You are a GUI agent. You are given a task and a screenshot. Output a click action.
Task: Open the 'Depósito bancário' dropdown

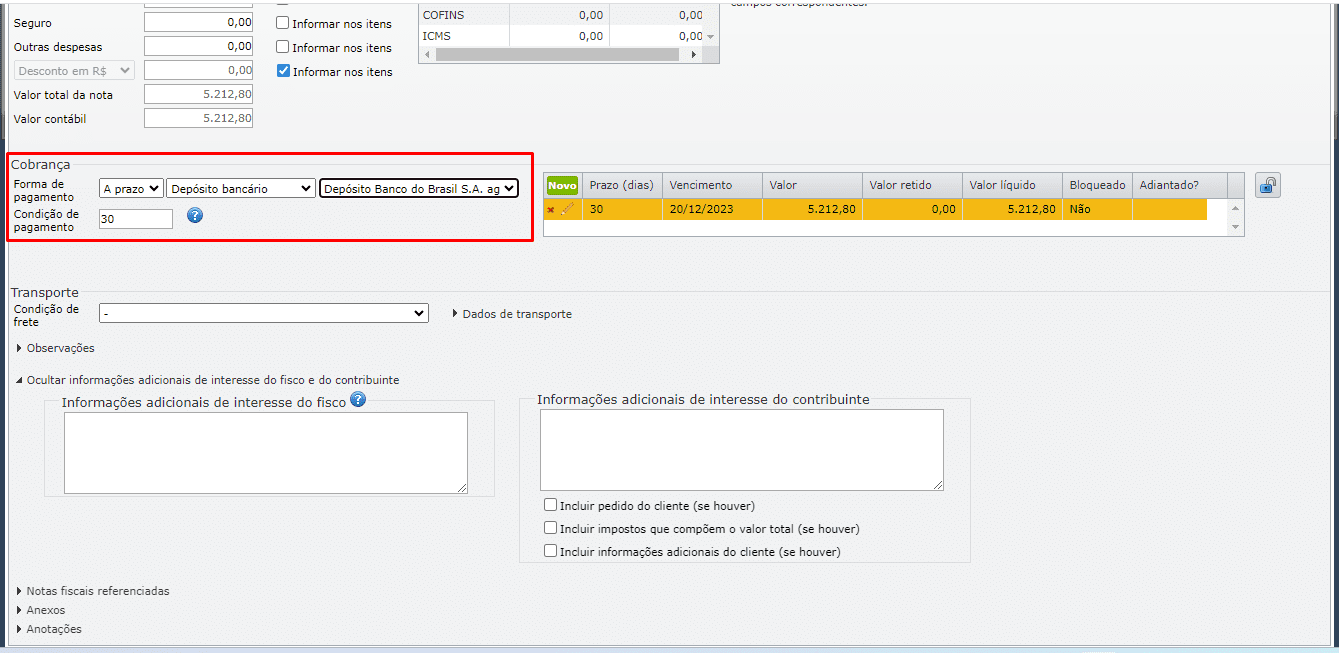[241, 188]
